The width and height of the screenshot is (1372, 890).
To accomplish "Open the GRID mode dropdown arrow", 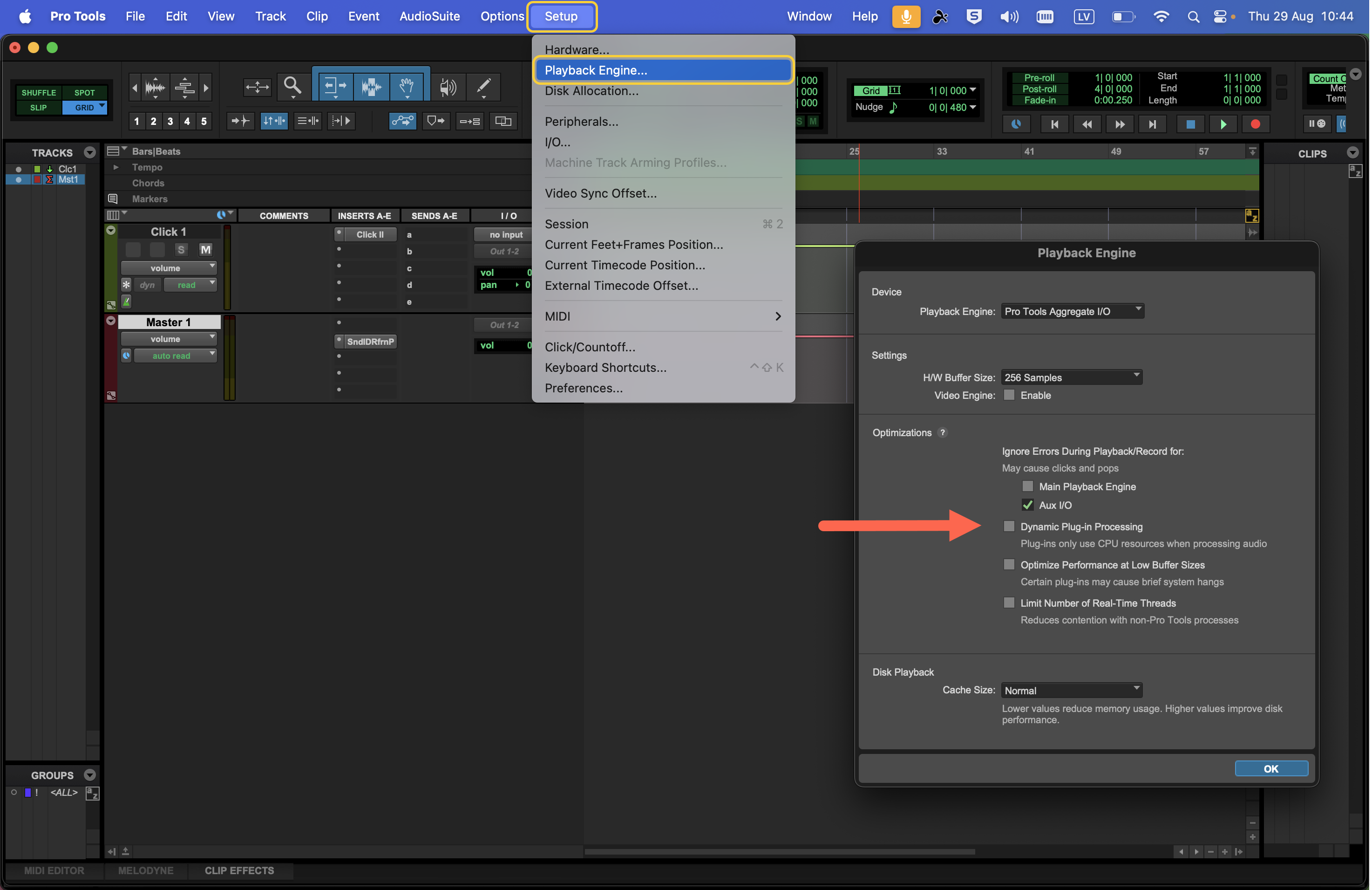I will click(x=102, y=106).
